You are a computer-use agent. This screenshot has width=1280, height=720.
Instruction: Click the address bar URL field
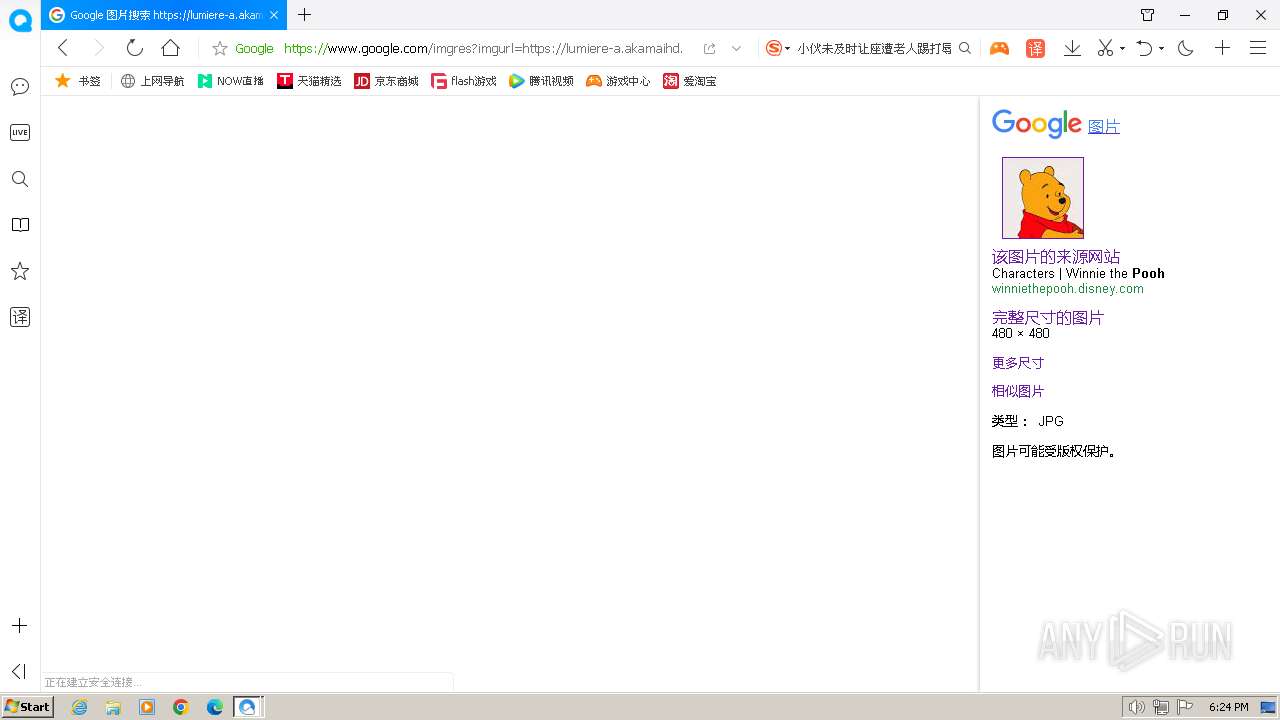pyautogui.click(x=483, y=48)
